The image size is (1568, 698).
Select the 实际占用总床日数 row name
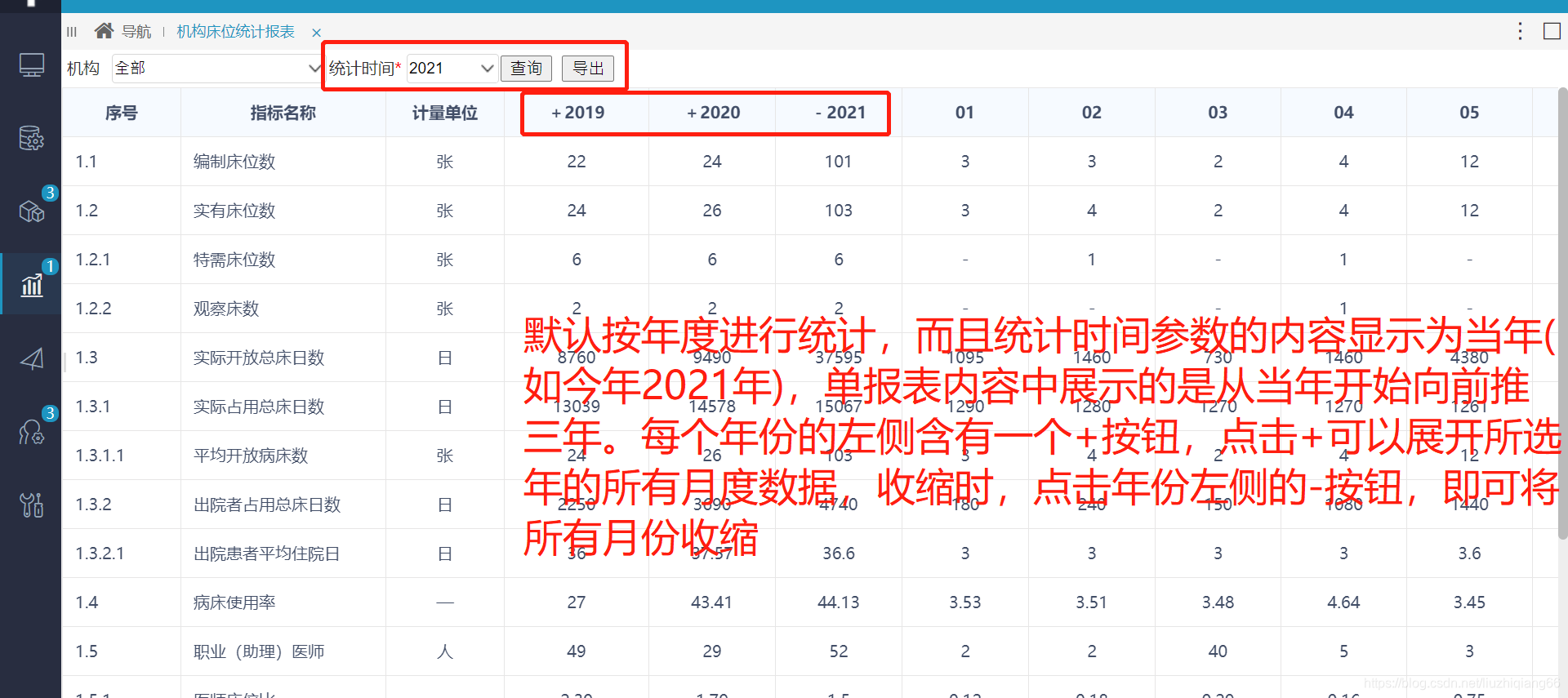coord(259,407)
